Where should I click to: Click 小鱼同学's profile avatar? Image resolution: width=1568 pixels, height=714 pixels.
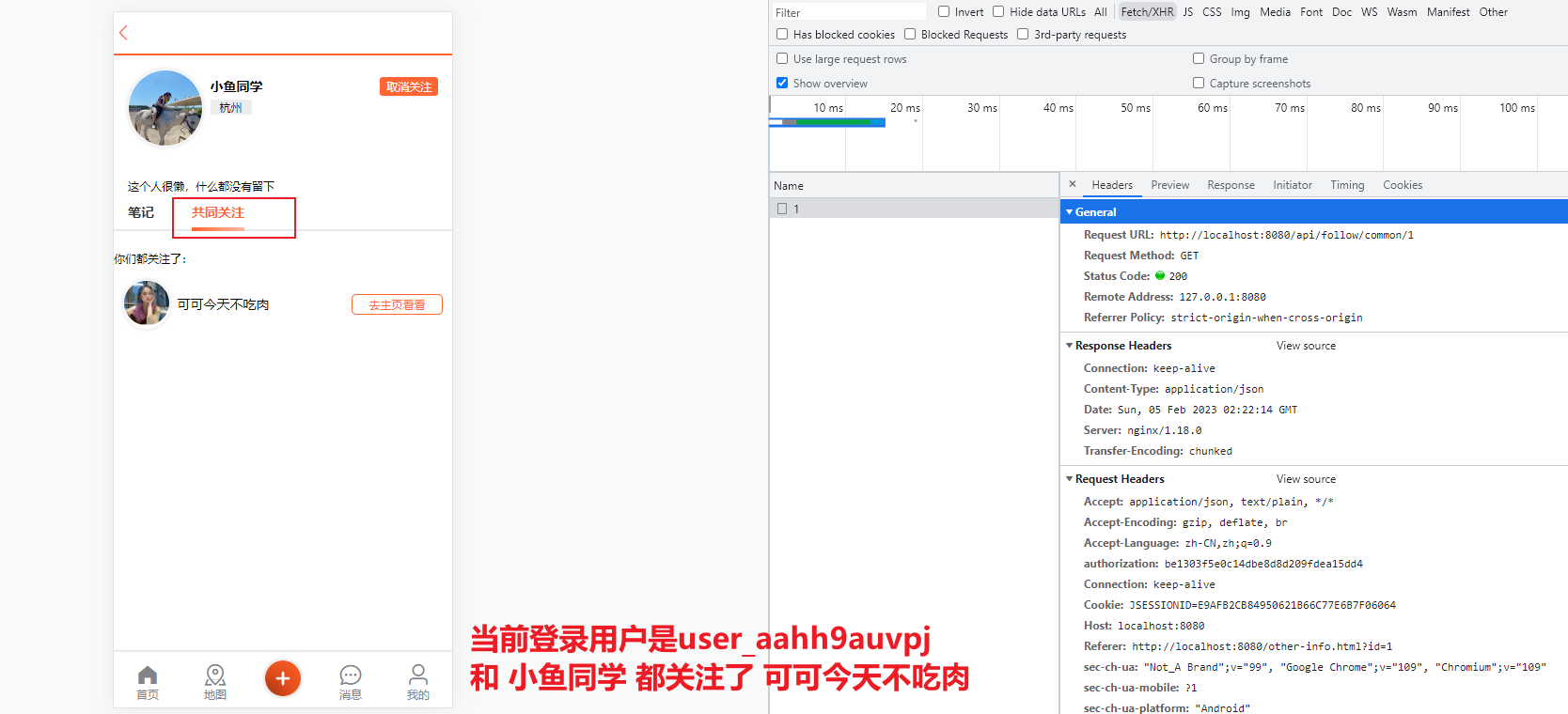(x=165, y=108)
